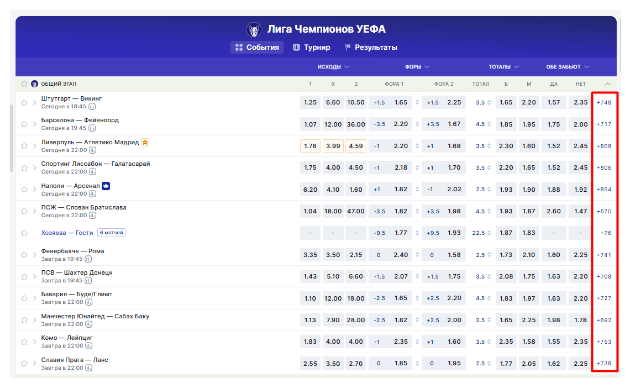Open statistics icon for Штутгарт — Викинг
This screenshot has width=631, height=388.
pyautogui.click(x=92, y=107)
